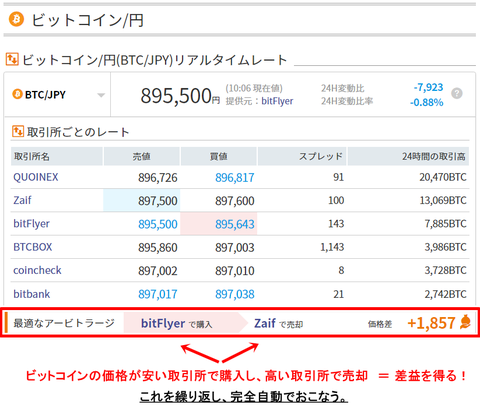Click coincheck sell price 897,002

(158, 271)
